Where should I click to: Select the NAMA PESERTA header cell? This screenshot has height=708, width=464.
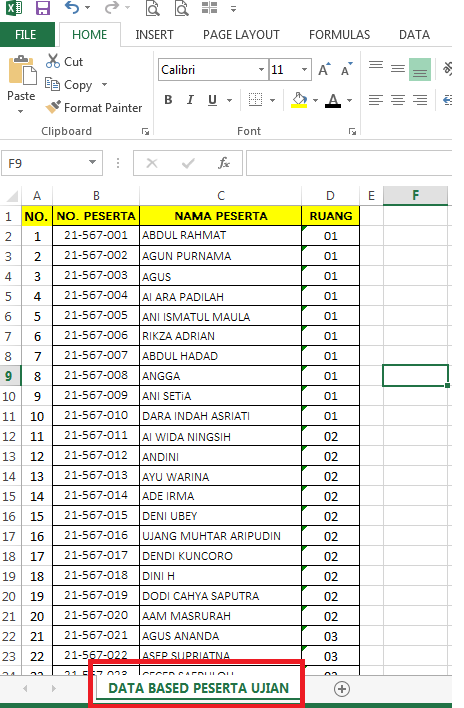pyautogui.click(x=221, y=216)
